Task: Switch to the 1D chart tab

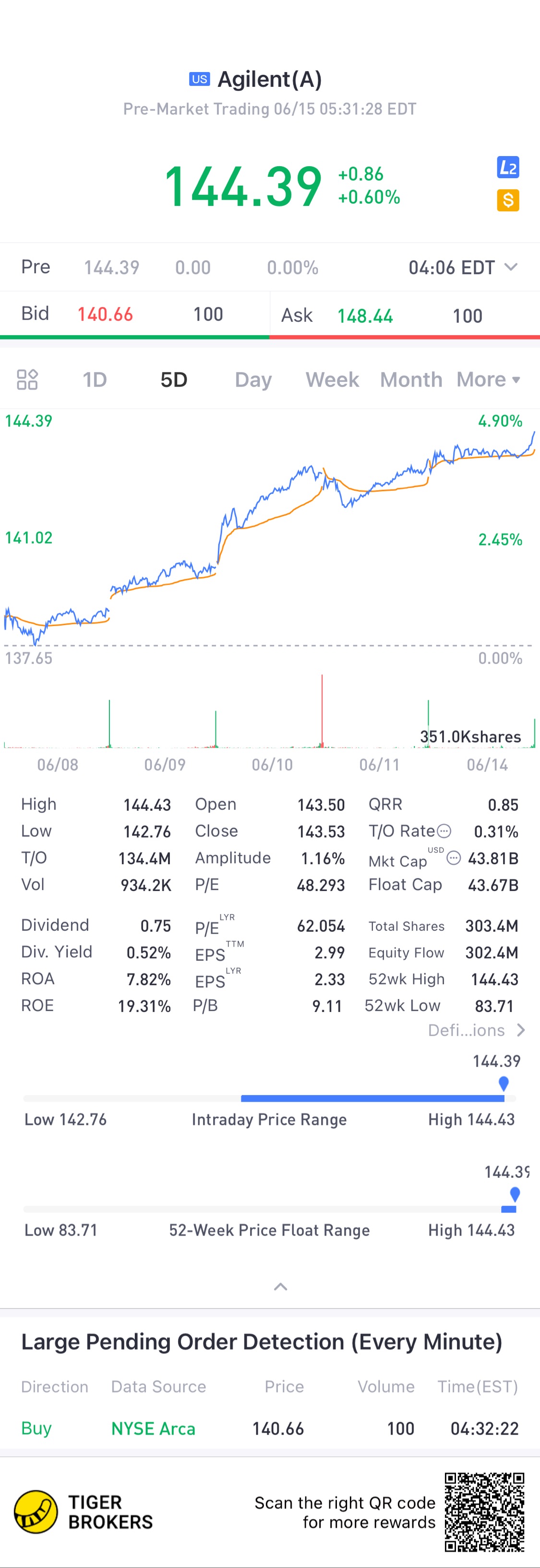Action: point(95,379)
